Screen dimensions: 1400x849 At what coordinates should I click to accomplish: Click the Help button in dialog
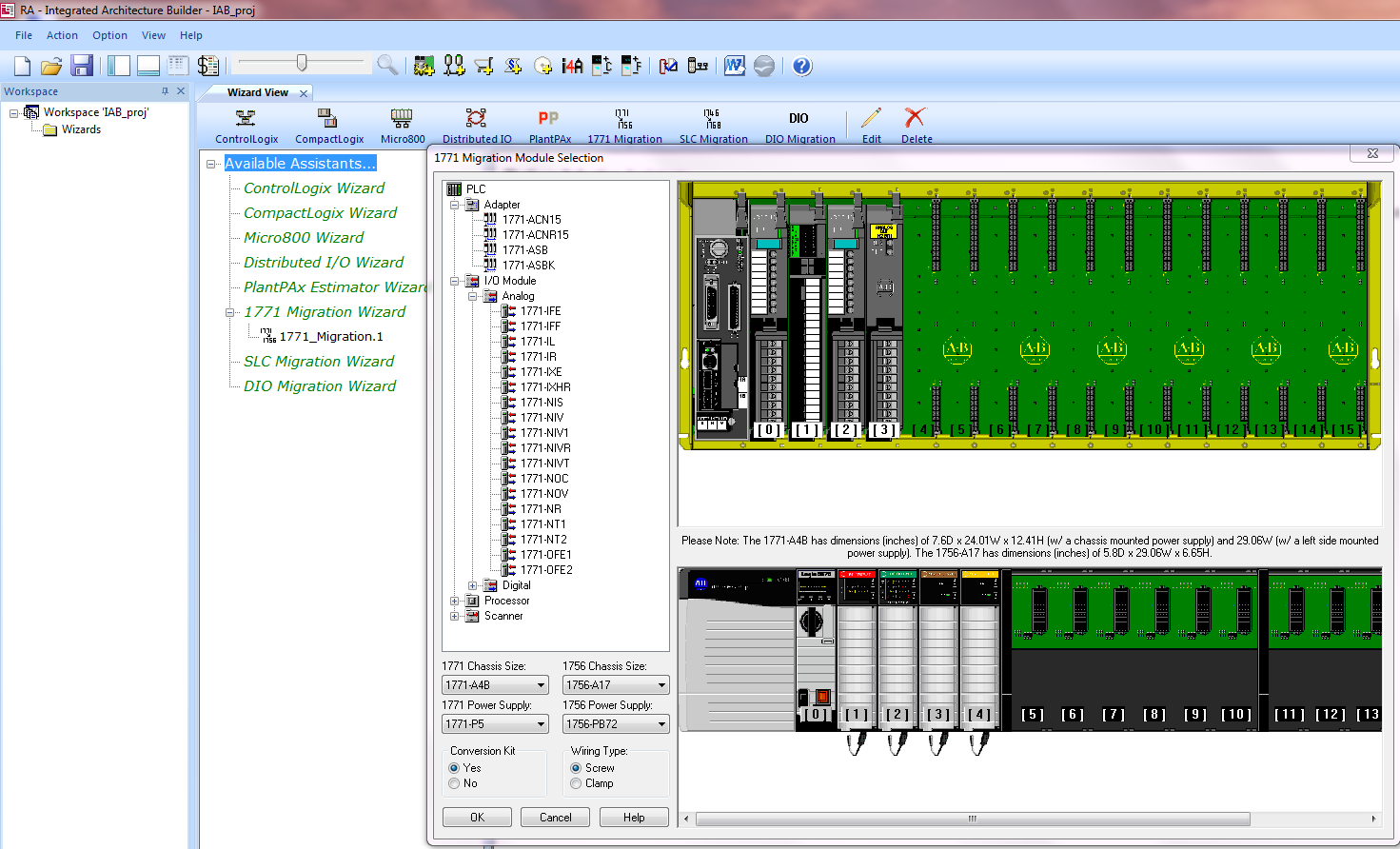tap(634, 818)
